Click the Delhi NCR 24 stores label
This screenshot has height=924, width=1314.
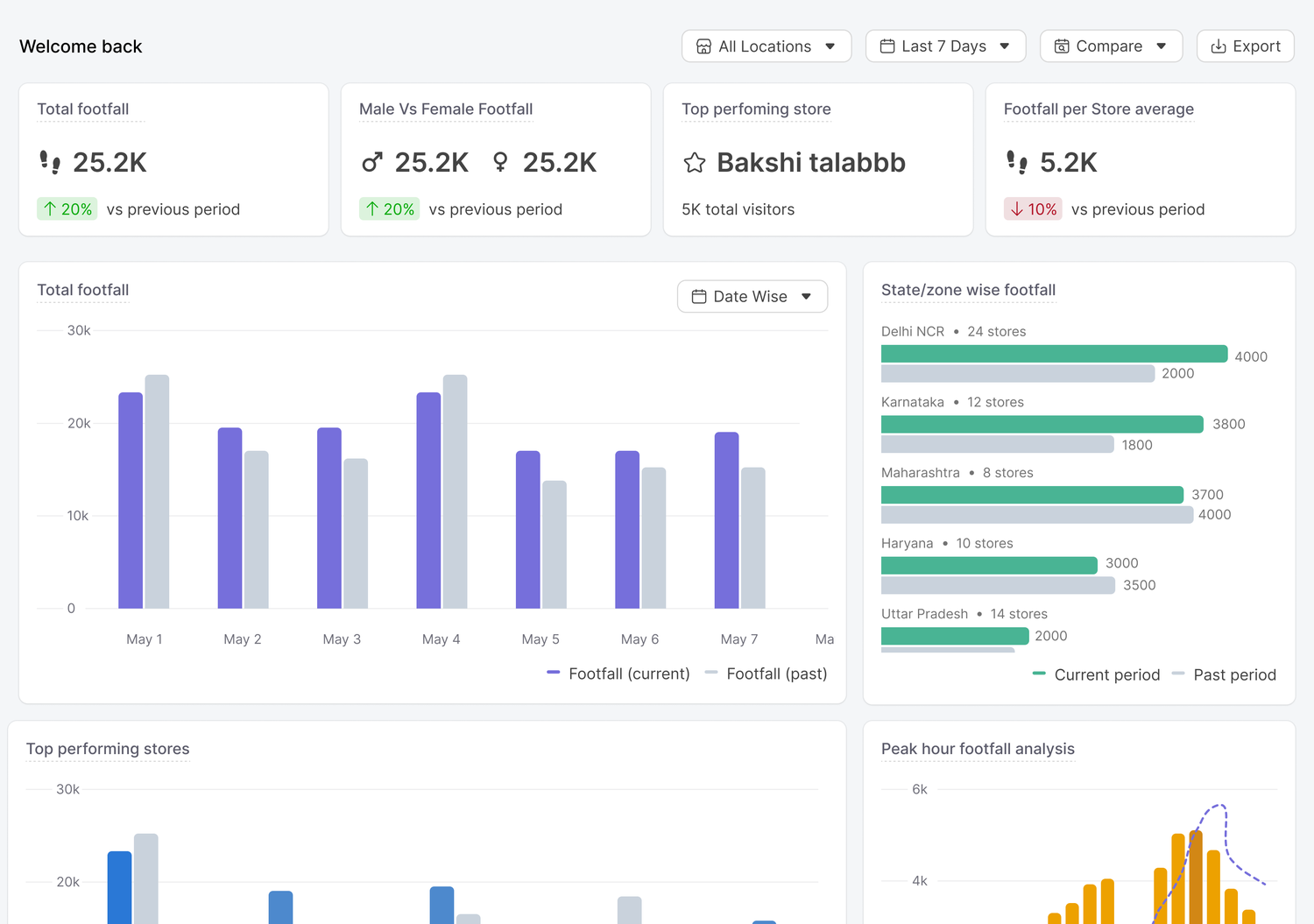953,331
